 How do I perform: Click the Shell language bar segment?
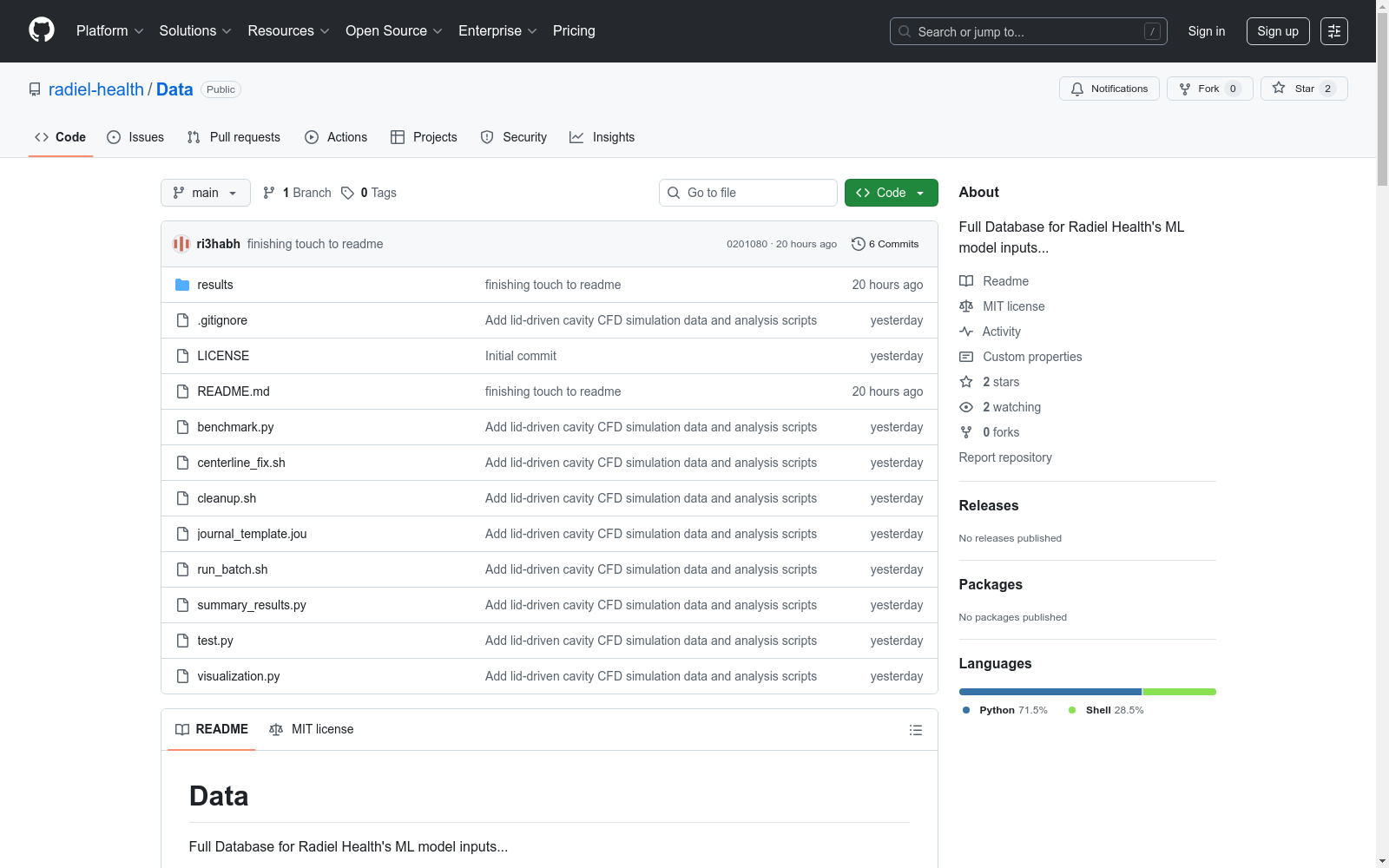[1180, 692]
